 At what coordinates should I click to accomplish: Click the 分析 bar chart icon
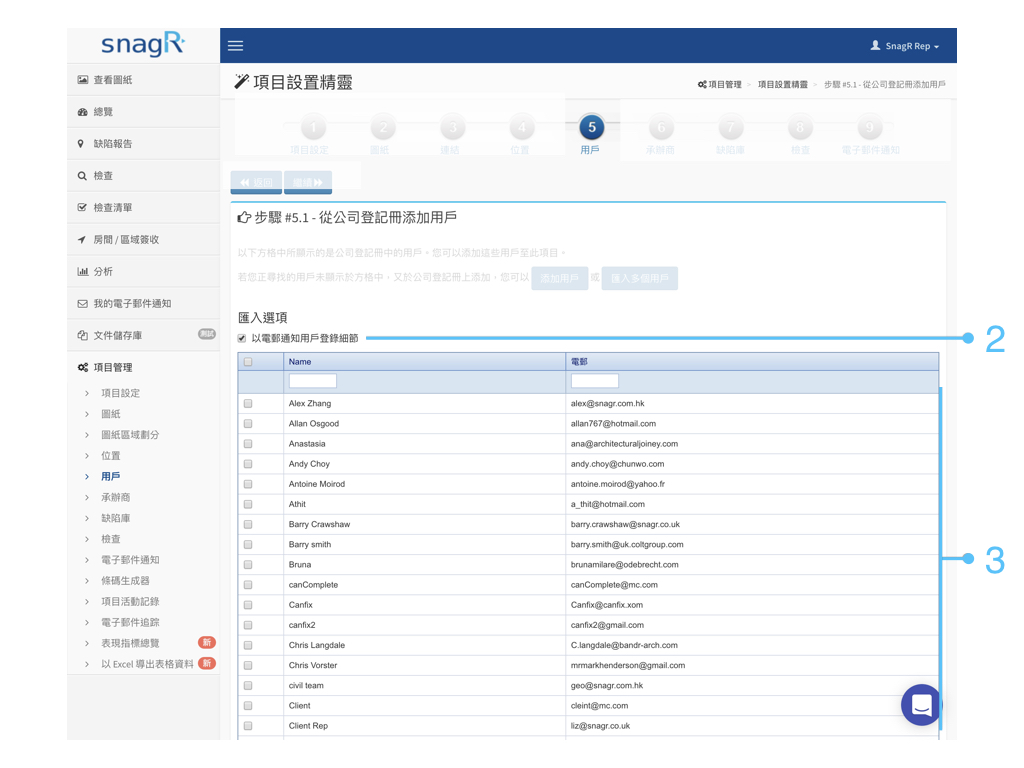pyautogui.click(x=82, y=272)
